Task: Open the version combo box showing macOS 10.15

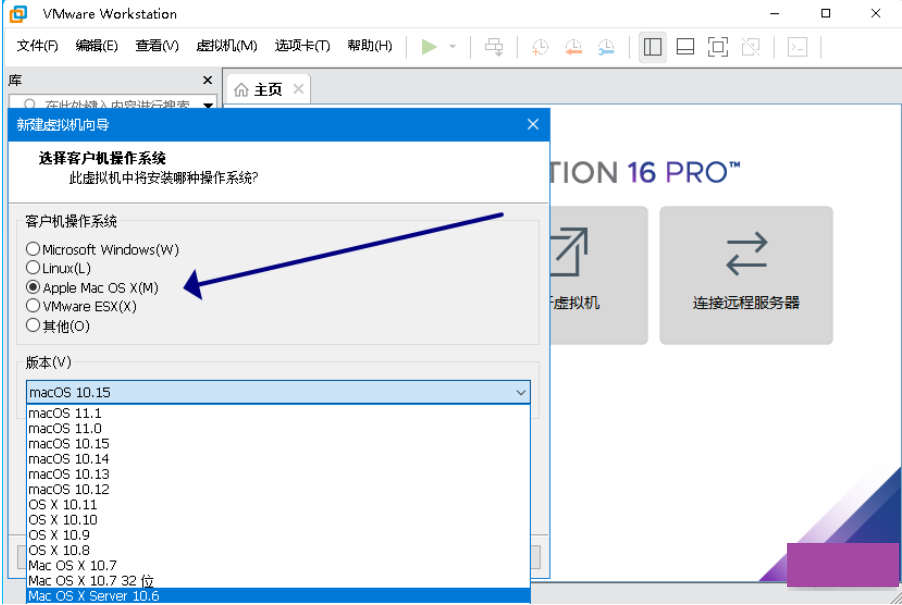Action: click(277, 392)
